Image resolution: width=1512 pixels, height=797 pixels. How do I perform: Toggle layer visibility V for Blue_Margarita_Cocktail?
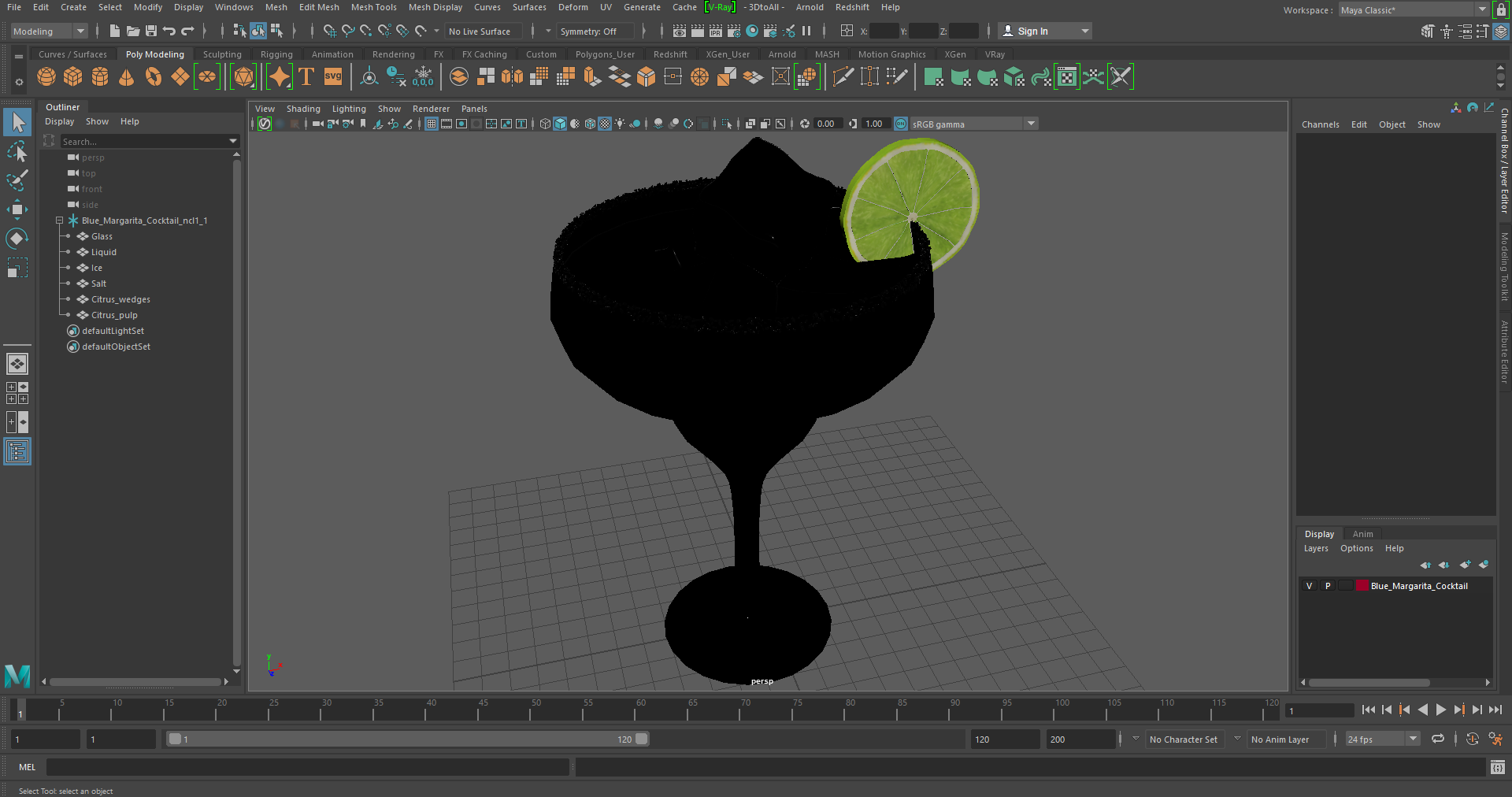pyautogui.click(x=1309, y=586)
